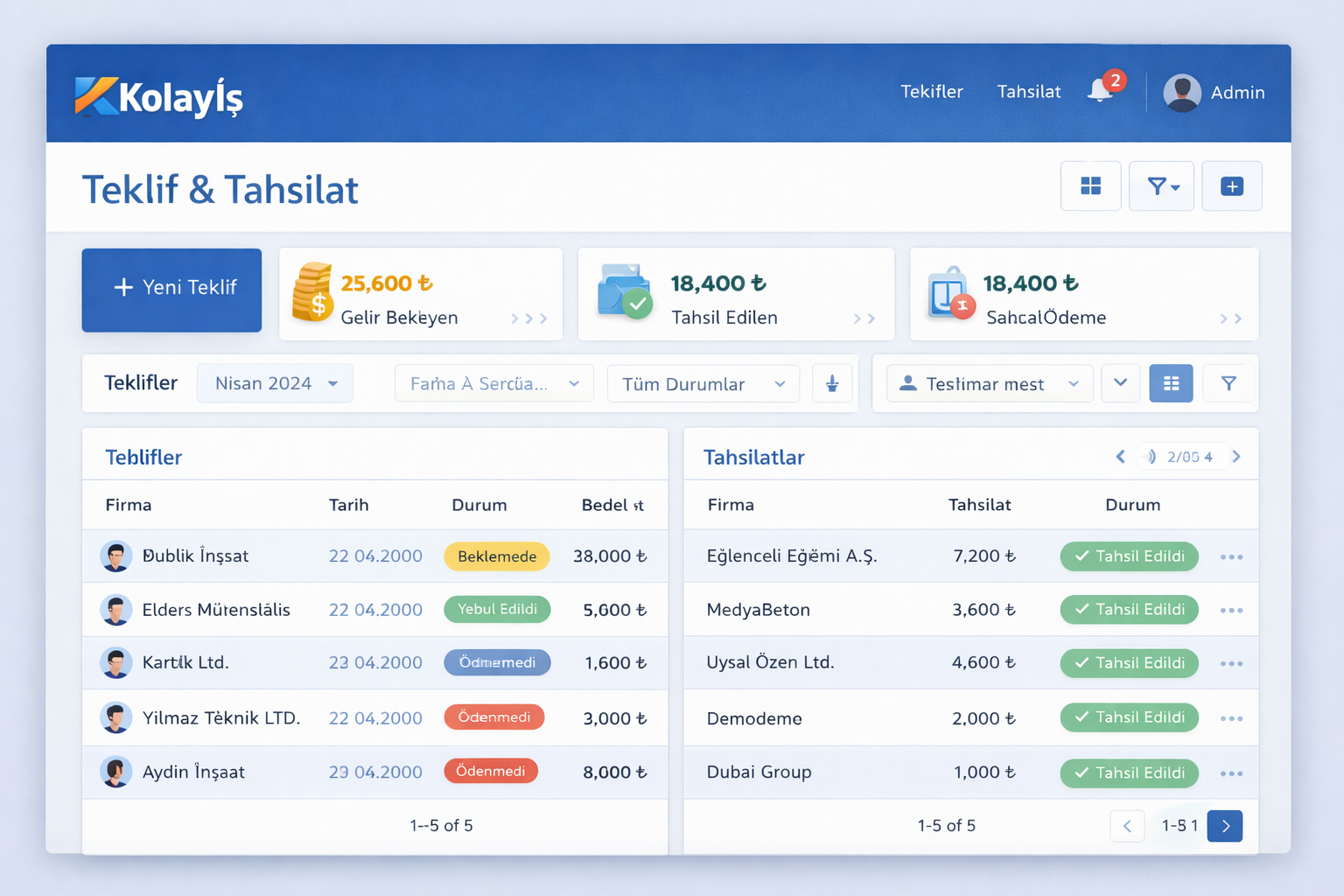The image size is (1344, 896).
Task: Open the Gelir Bekleyen summary card
Action: coord(420,295)
